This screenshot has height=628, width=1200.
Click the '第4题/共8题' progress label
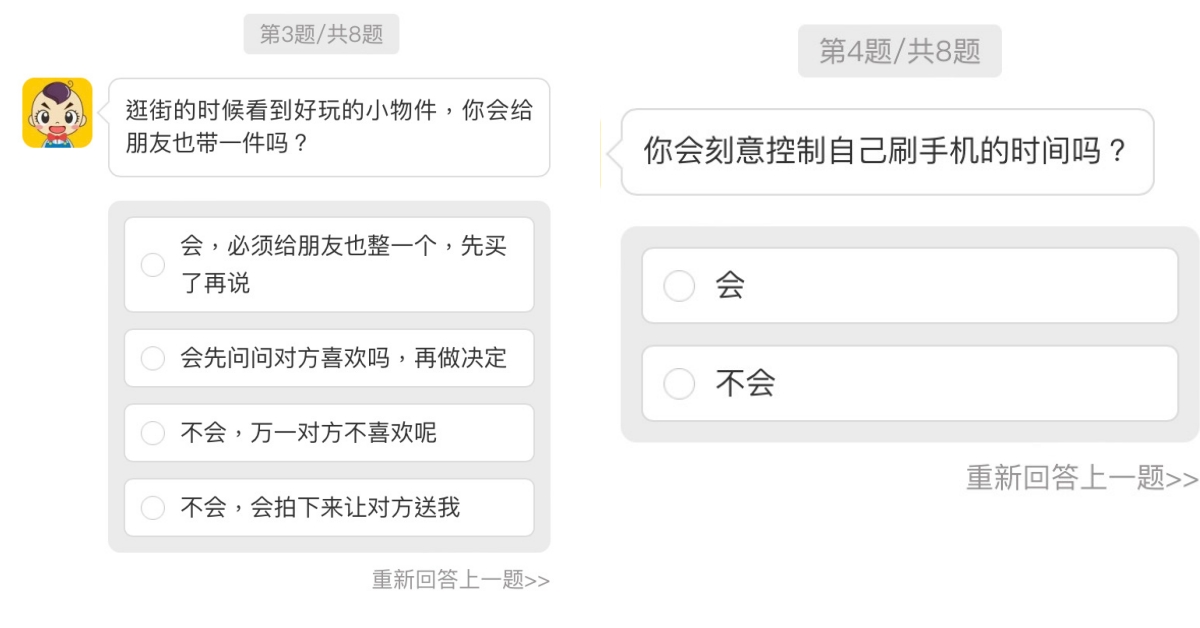tap(900, 51)
